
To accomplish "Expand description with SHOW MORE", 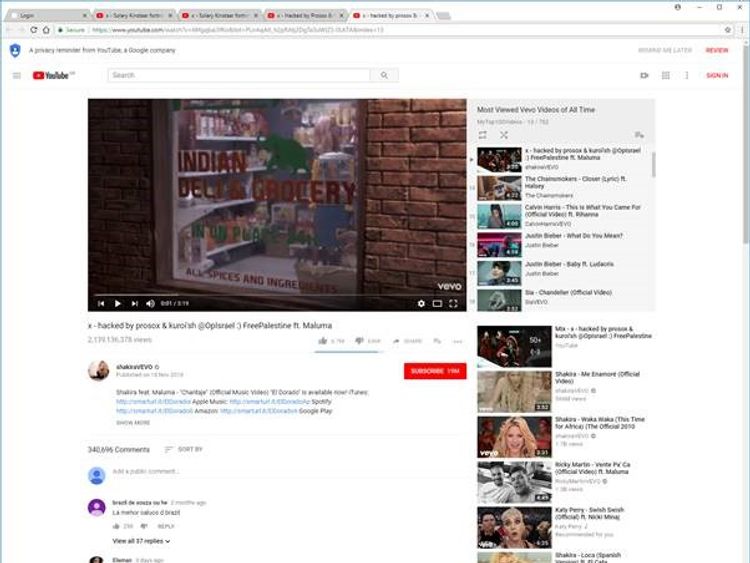I will pos(133,423).
